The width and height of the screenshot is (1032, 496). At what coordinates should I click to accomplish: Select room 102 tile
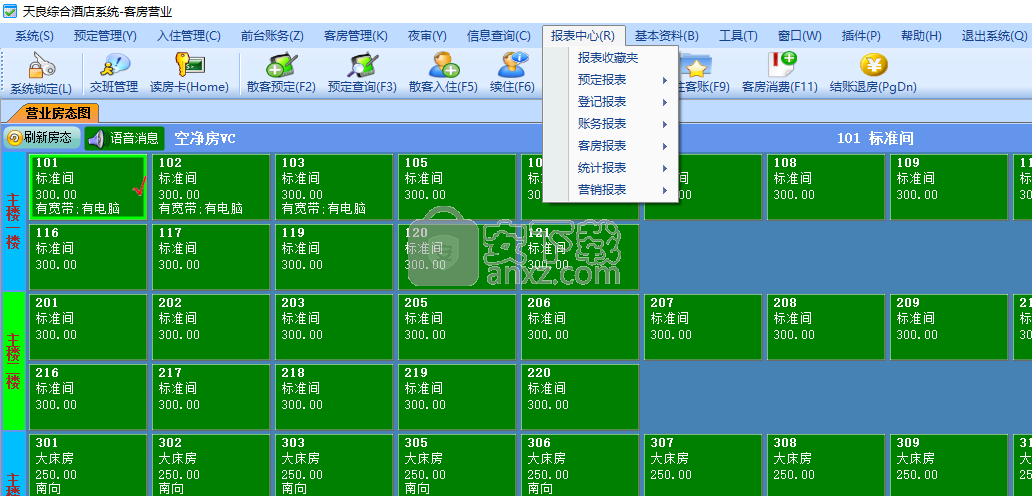pos(211,187)
